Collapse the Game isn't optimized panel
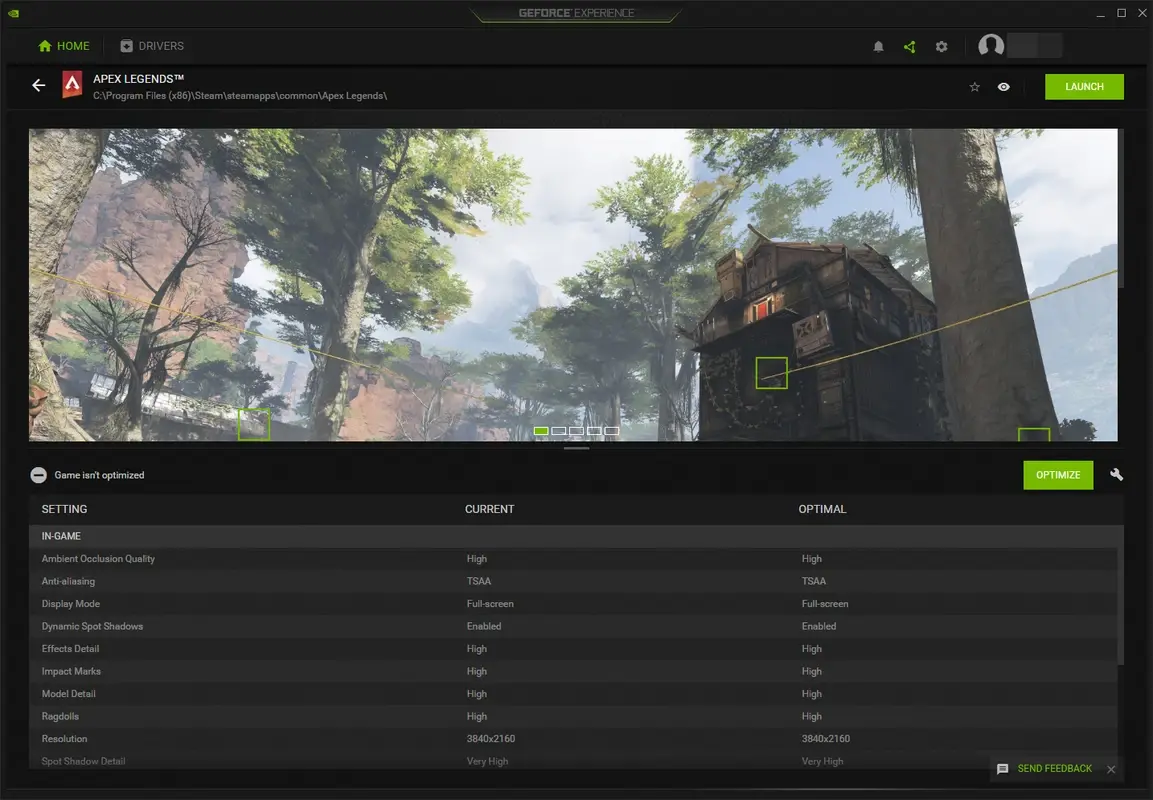The height and width of the screenshot is (800, 1153). click(38, 475)
